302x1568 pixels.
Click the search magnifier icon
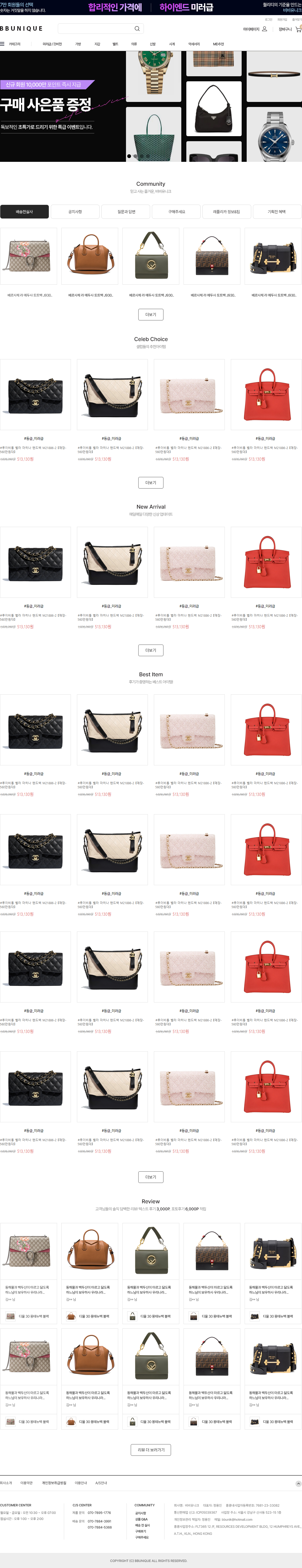pos(137,29)
